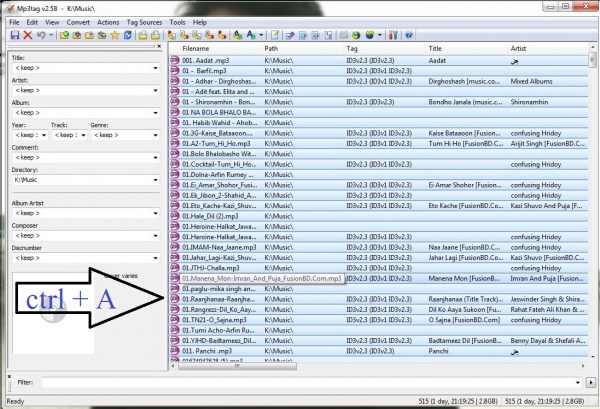Open the Help menu
This screenshot has width=600, height=409.
pyautogui.click(x=199, y=22)
